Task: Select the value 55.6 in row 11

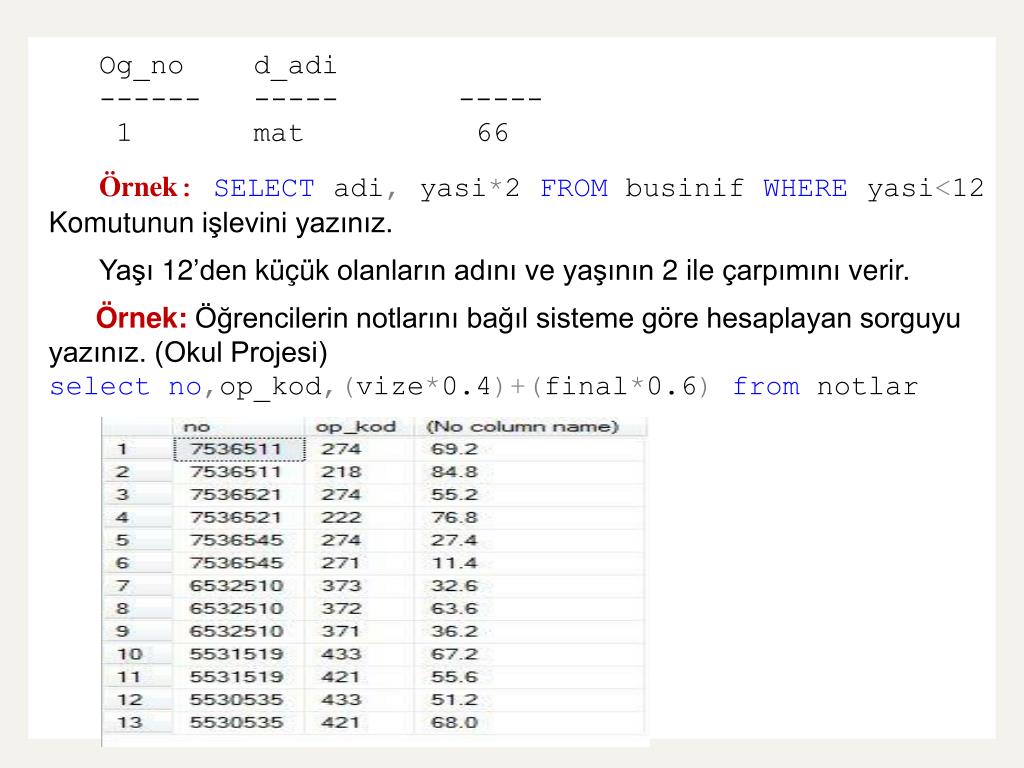Action: click(x=455, y=677)
